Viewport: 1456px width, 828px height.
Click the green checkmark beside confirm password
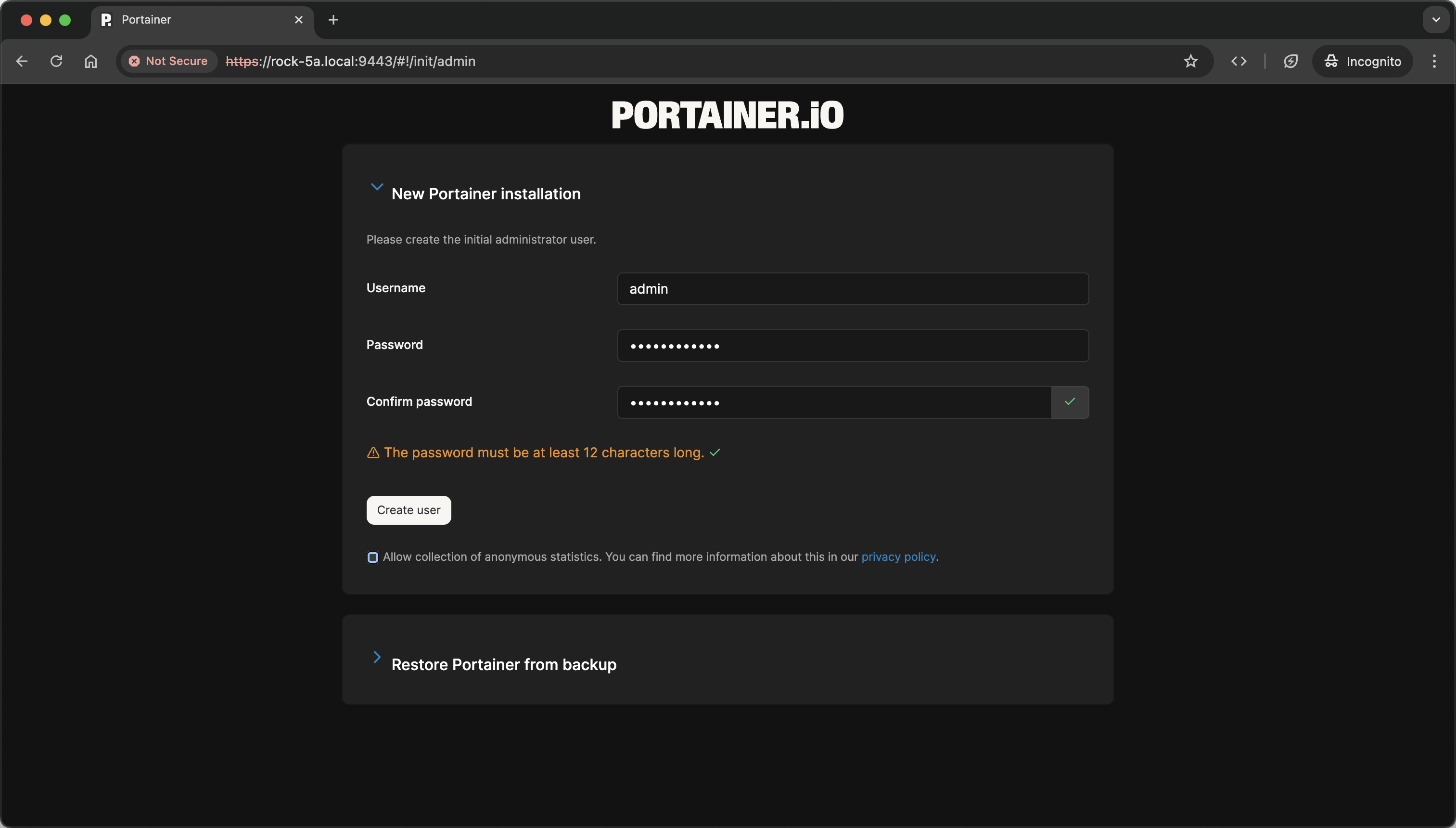(1070, 402)
